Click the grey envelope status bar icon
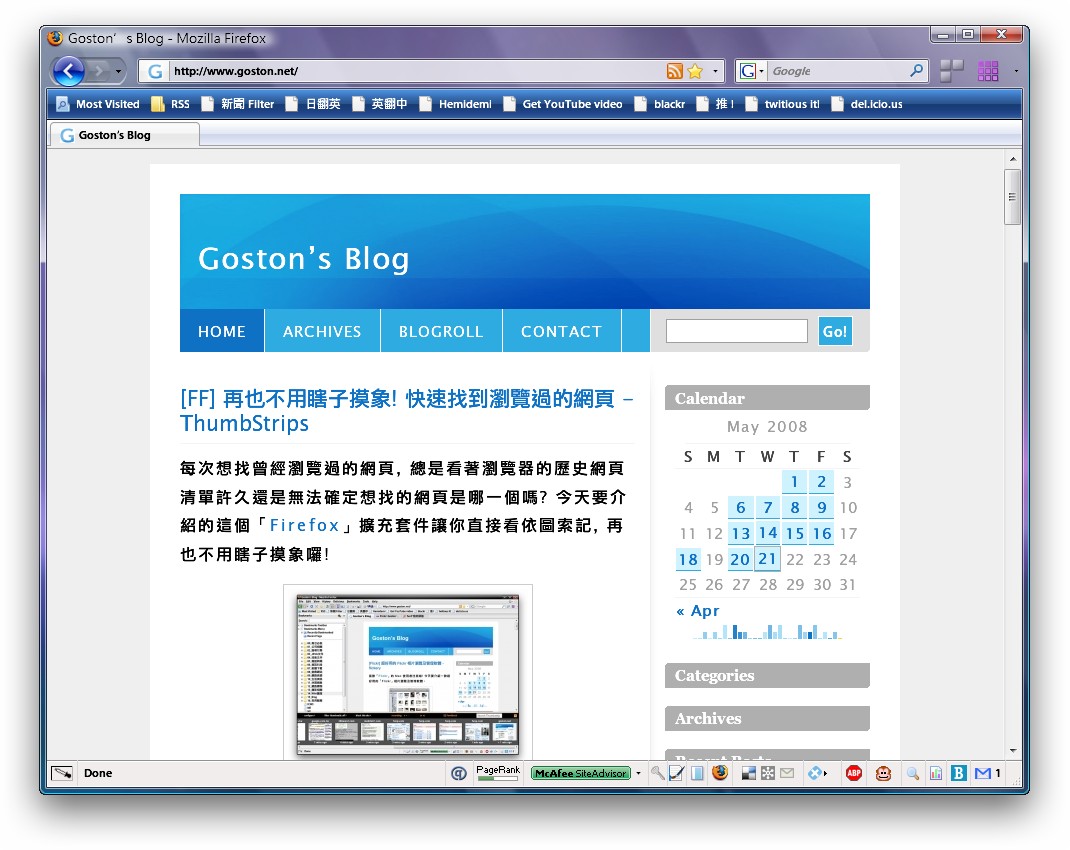This screenshot has width=1070, height=850. click(787, 773)
